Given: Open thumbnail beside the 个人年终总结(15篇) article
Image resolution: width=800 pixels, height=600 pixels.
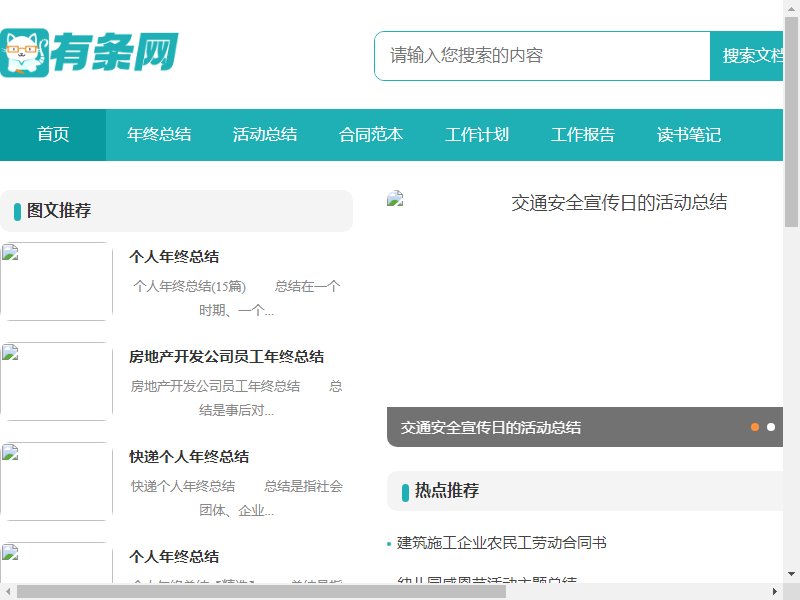Looking at the screenshot, I should [56, 282].
